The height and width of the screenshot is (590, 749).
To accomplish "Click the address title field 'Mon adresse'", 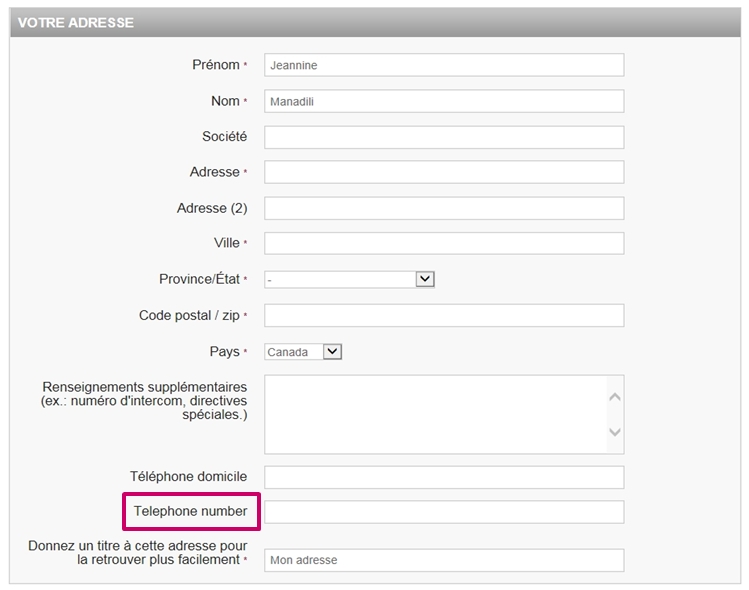I will tap(444, 560).
